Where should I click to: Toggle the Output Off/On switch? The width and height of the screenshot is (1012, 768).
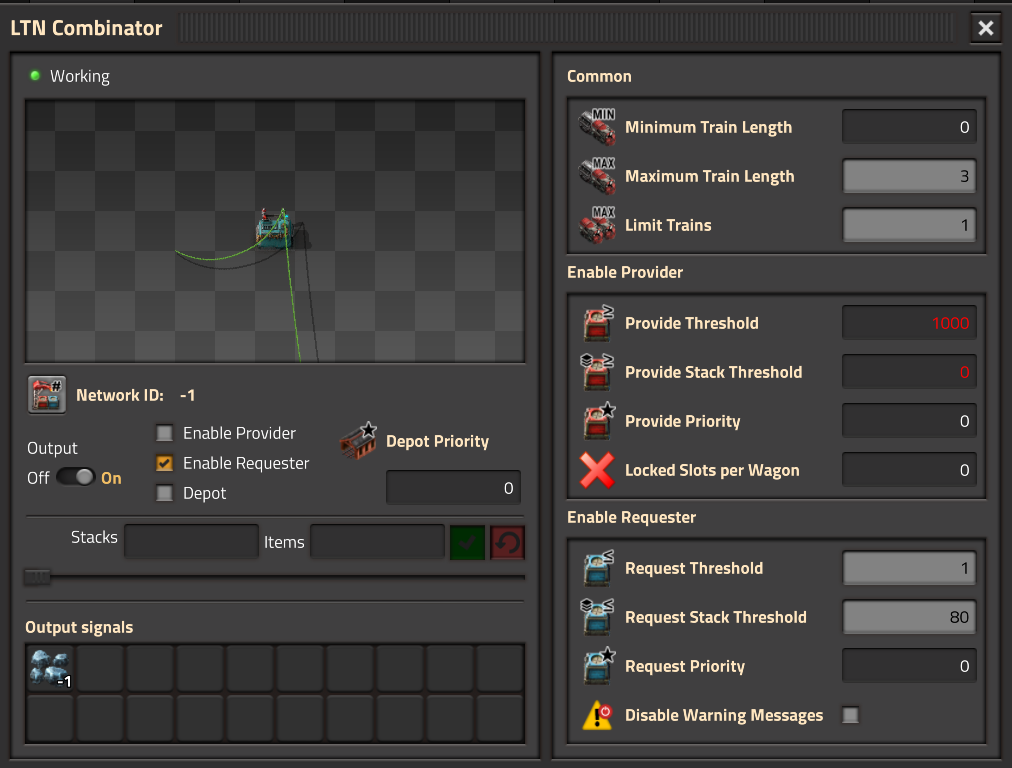76,477
